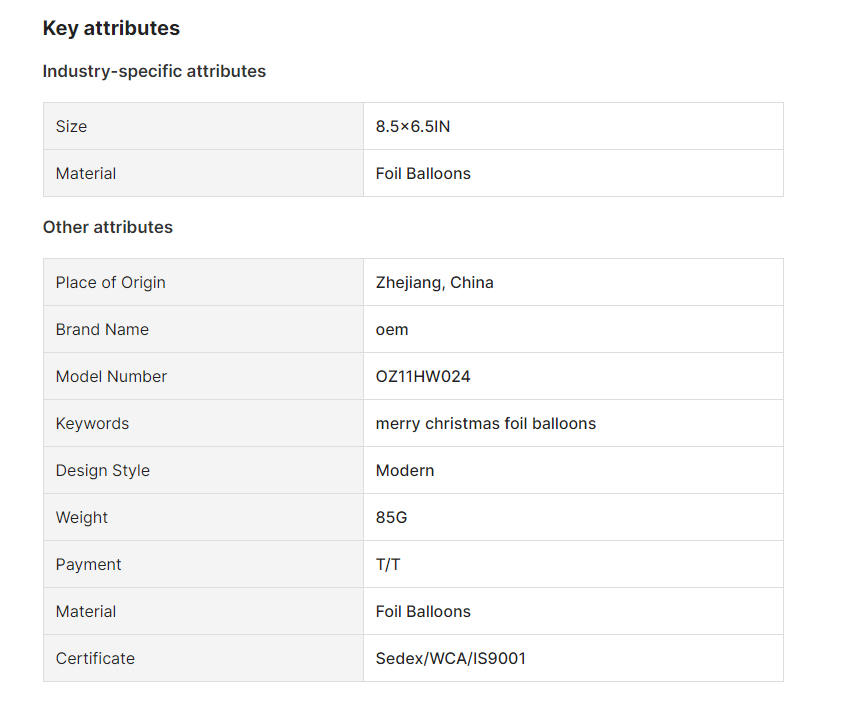Click the Zhejiang, China value
The width and height of the screenshot is (848, 704).
[x=434, y=283]
